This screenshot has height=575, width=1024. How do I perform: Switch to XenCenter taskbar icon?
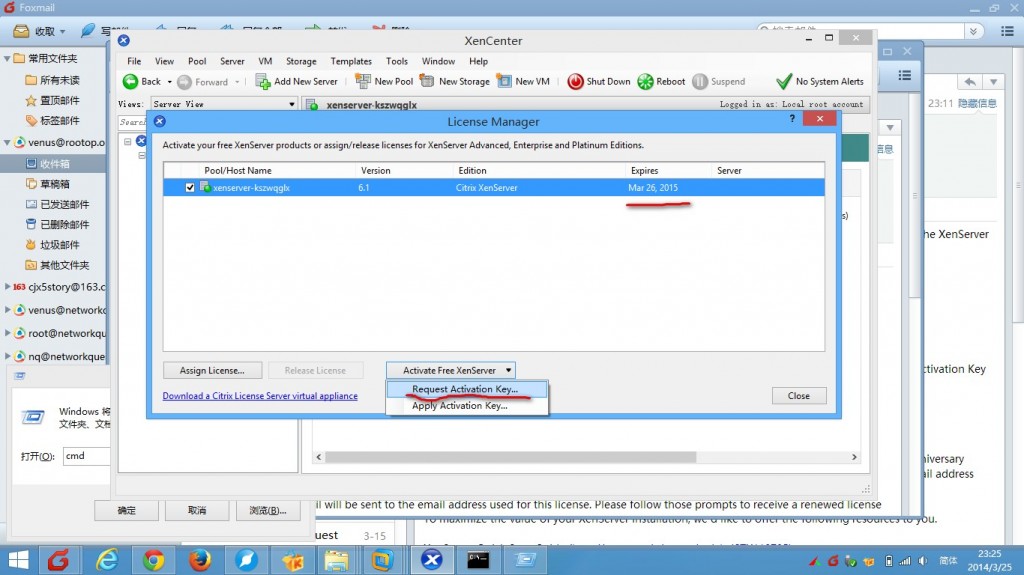pos(431,560)
